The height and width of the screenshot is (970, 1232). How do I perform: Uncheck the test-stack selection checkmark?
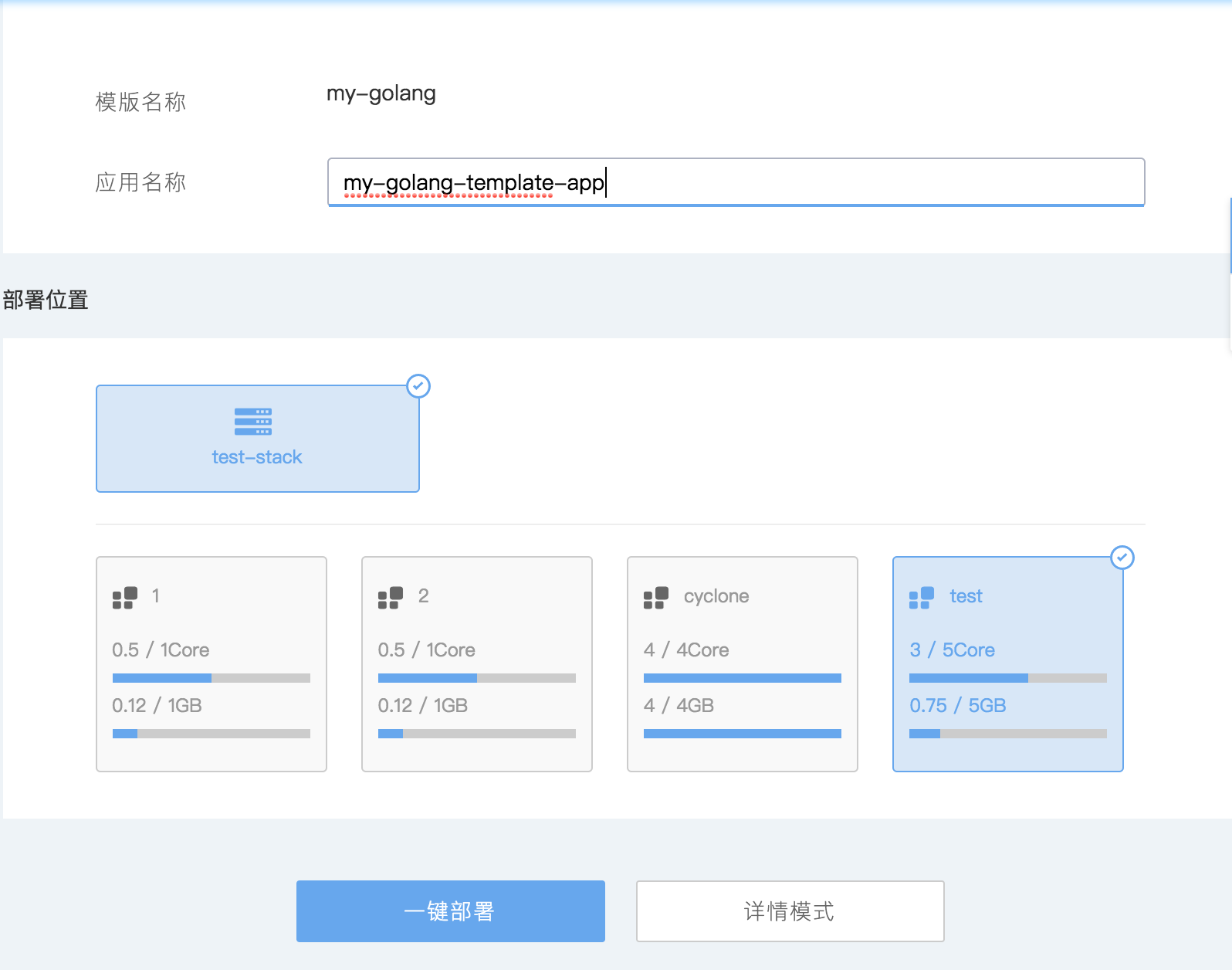[418, 386]
